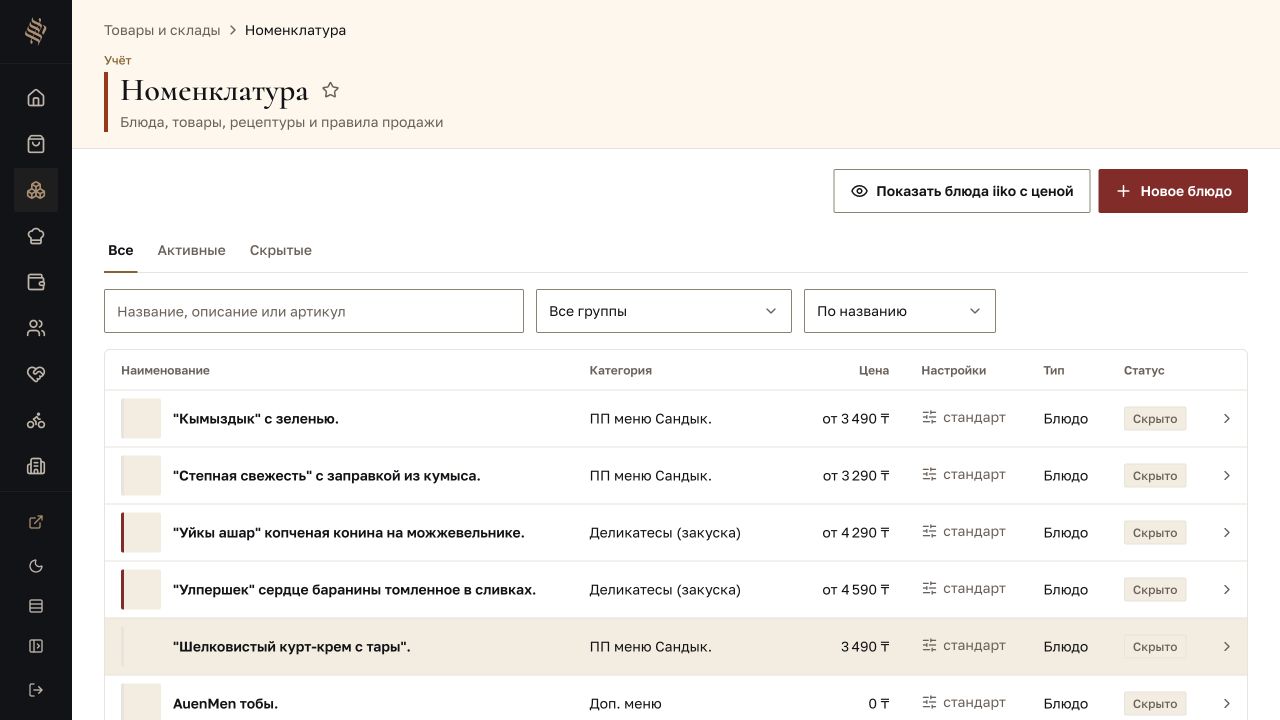Viewport: 1280px width, 720px height.
Task: Click the app logo at top of sidebar
Action: [x=36, y=32]
